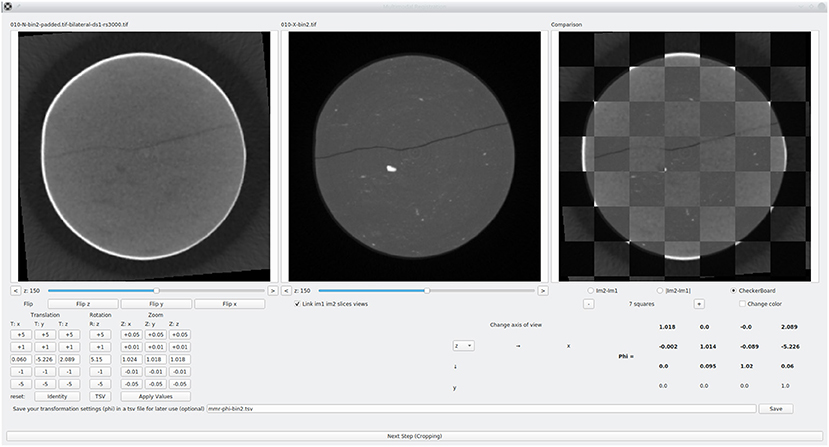Subtract 5 from T: z translation
The height and width of the screenshot is (447, 829).
click(x=69, y=384)
